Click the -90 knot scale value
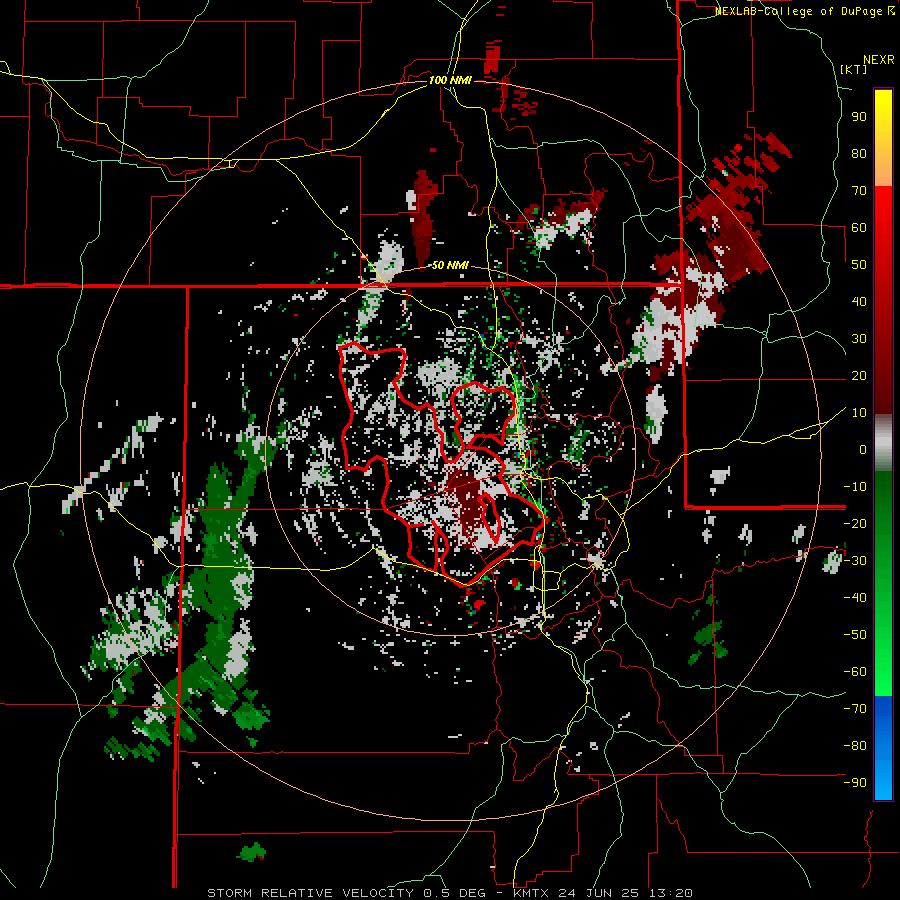Viewport: 900px width, 900px height. tap(855, 783)
